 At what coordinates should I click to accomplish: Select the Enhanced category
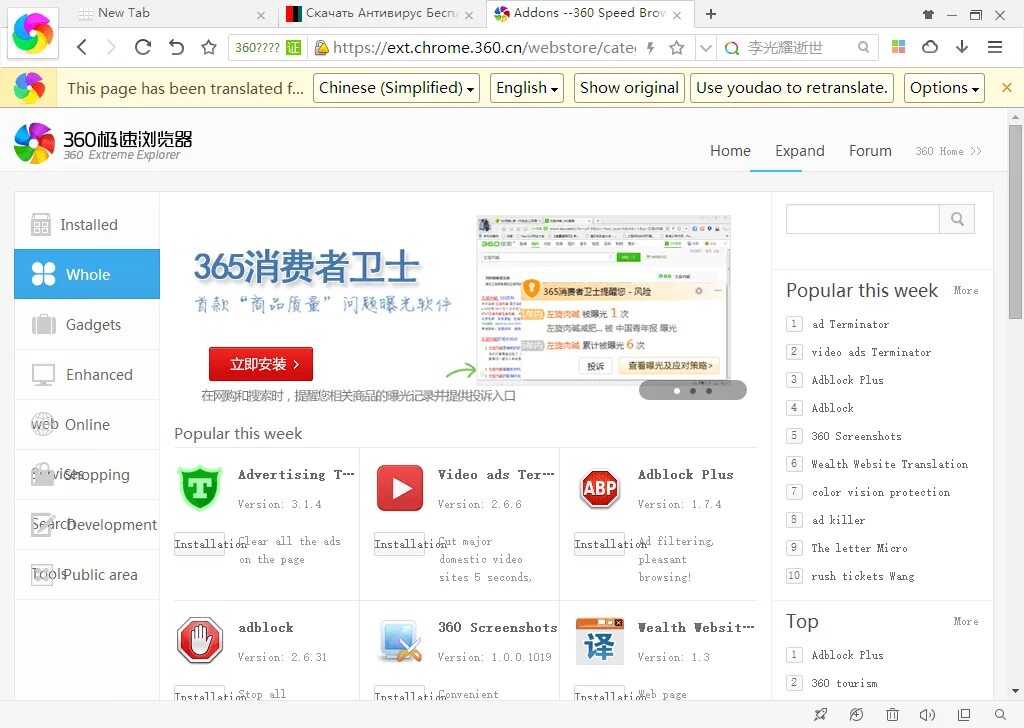pos(87,375)
